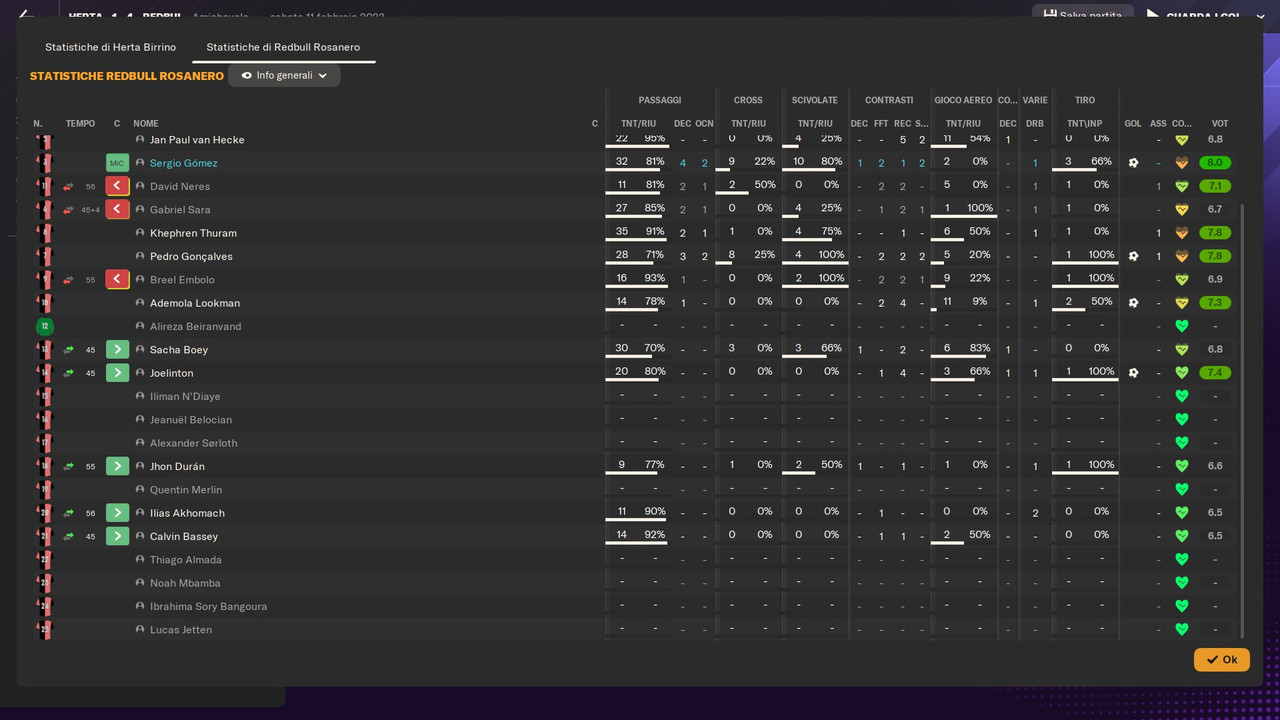Viewport: 1280px width, 720px height.
Task: Click the goal ball icon in Ademola Lookman row
Action: click(x=1133, y=303)
